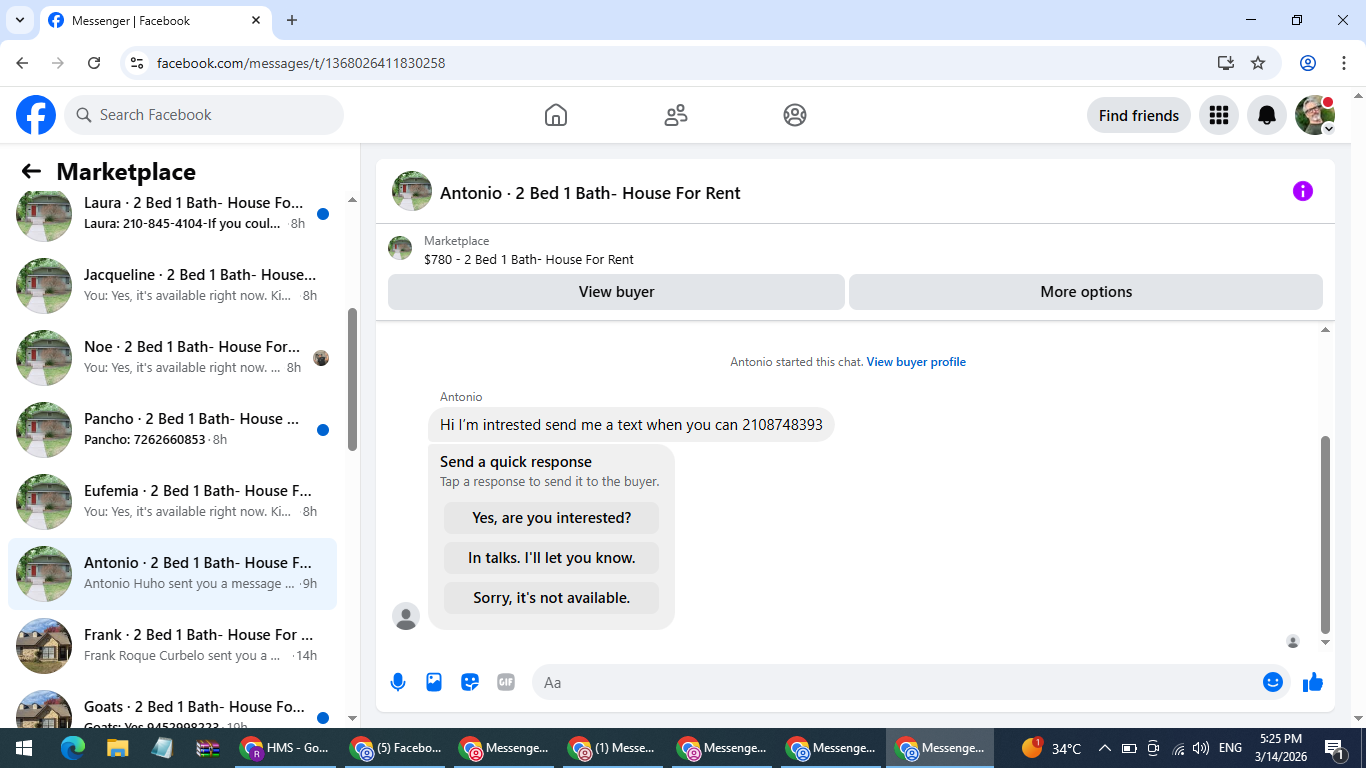Screen dimensions: 1366x768
Task: Send quick reply "Sorry, it's not available."
Action: tap(552, 598)
